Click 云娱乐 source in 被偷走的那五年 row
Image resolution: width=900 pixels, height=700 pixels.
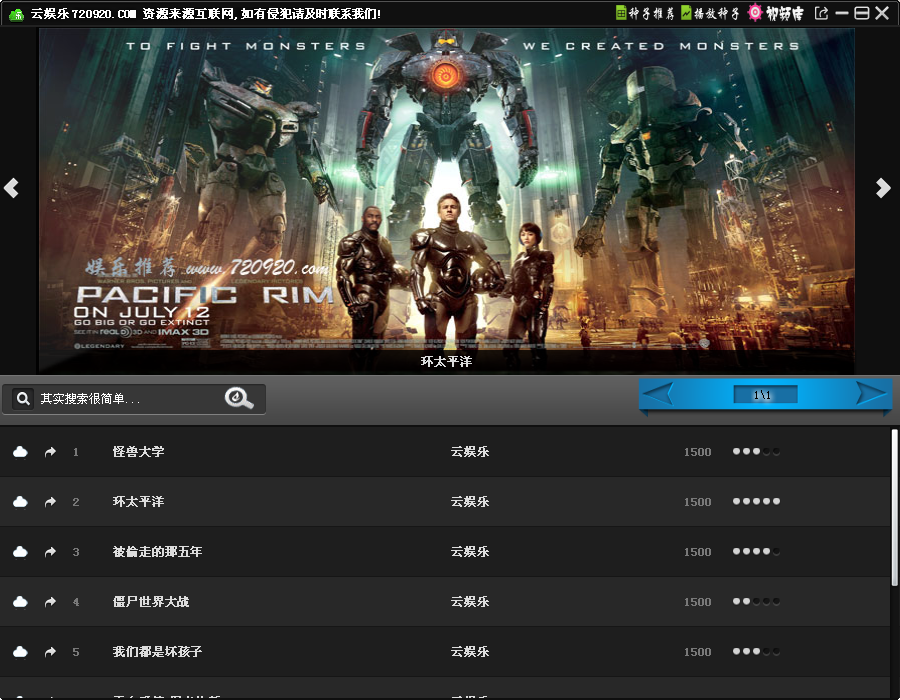coord(470,551)
